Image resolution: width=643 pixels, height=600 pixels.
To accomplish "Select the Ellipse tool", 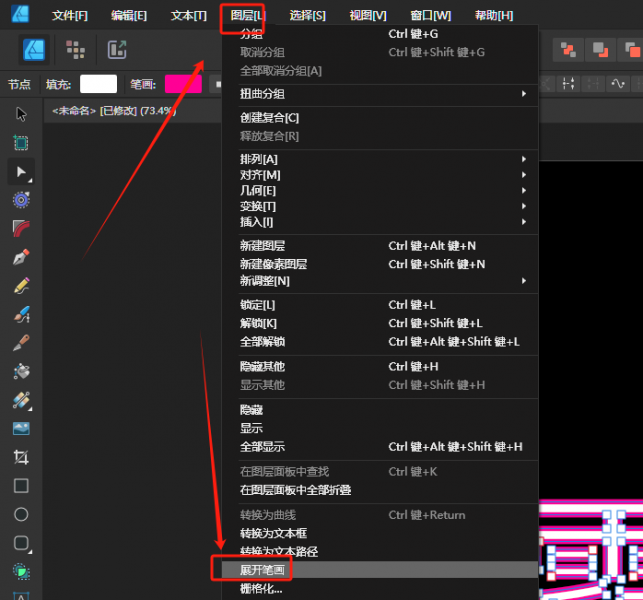I will [21, 514].
